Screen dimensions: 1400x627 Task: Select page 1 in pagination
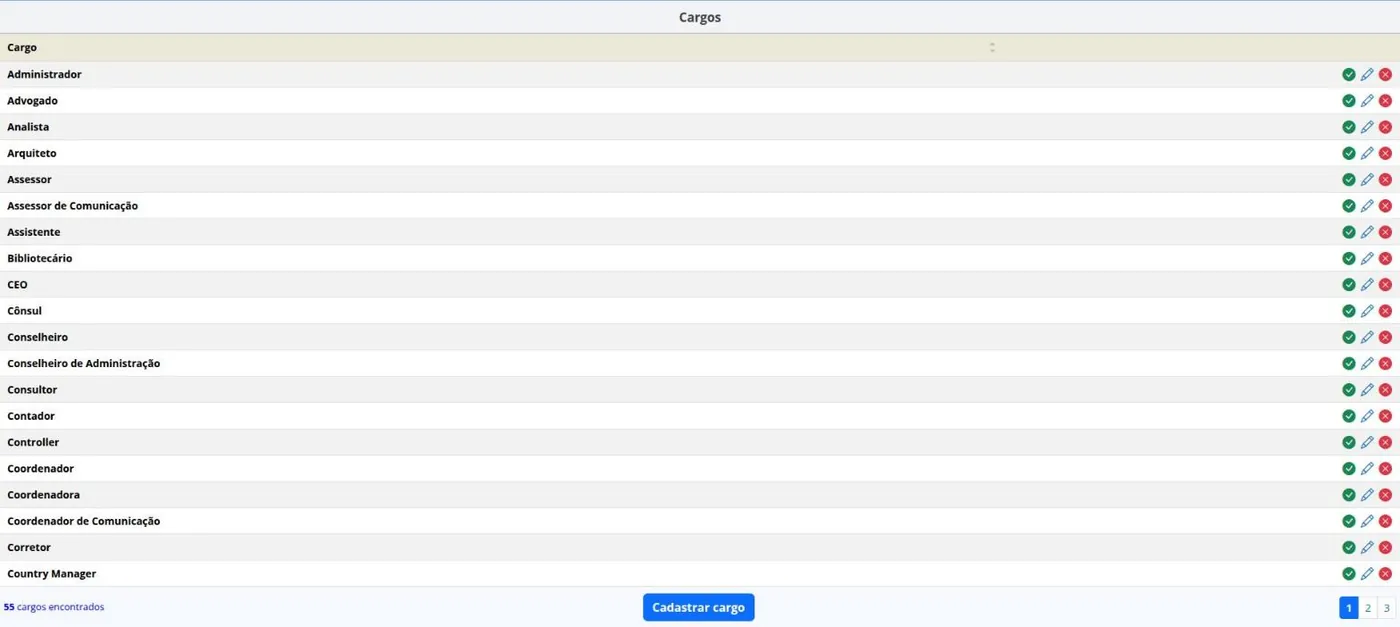[1349, 608]
